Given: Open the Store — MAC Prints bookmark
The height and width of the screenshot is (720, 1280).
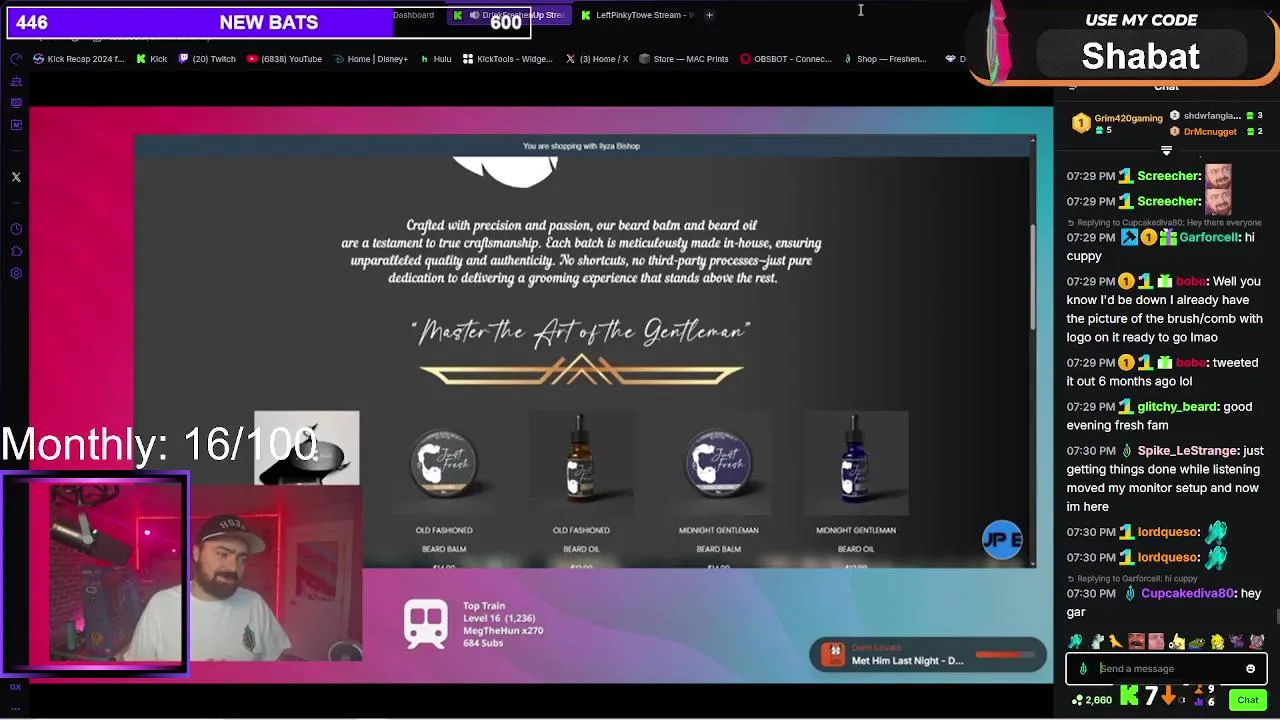Looking at the screenshot, I should pyautogui.click(x=684, y=59).
